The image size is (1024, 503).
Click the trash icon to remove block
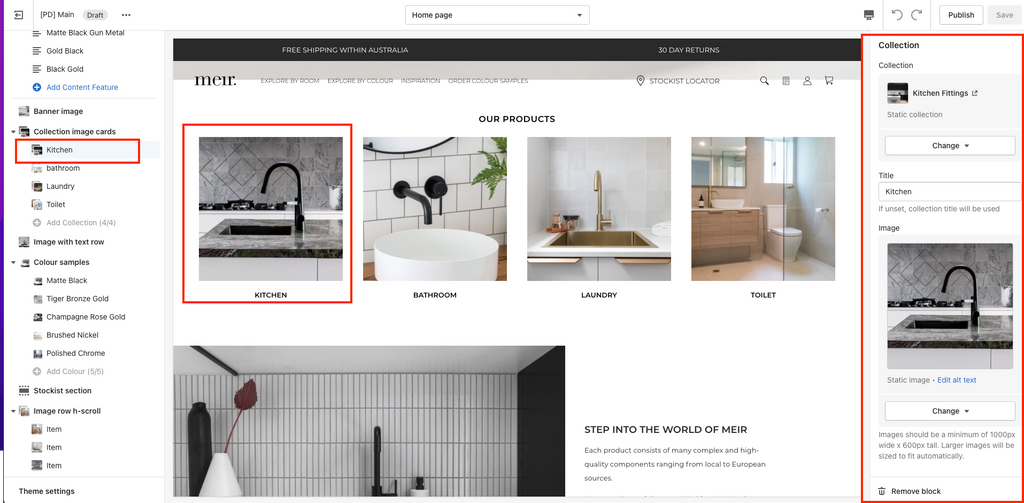882,491
